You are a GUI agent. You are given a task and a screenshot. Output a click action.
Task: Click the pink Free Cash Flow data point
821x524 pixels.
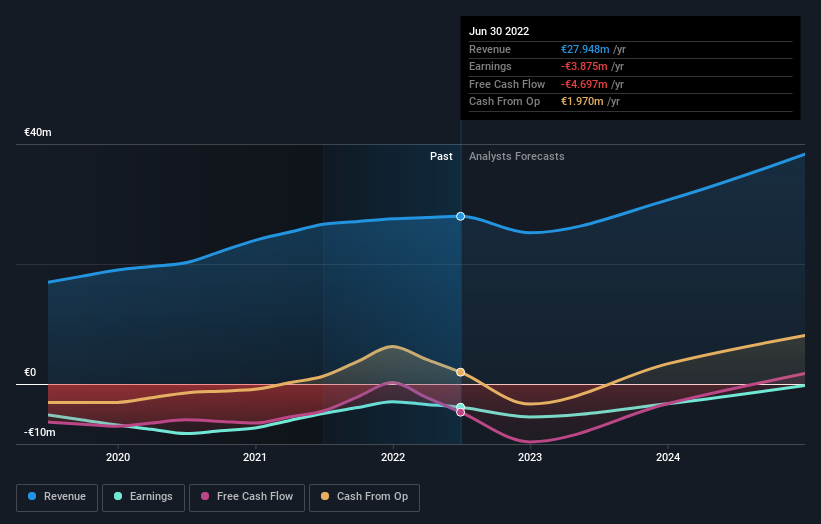point(460,412)
